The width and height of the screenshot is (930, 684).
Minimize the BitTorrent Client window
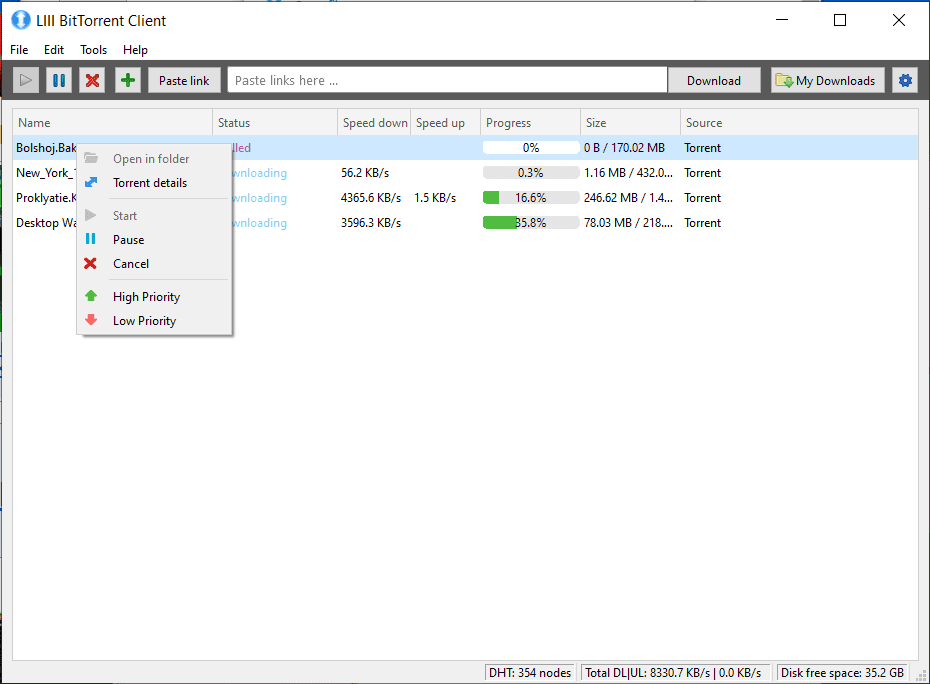click(x=782, y=20)
